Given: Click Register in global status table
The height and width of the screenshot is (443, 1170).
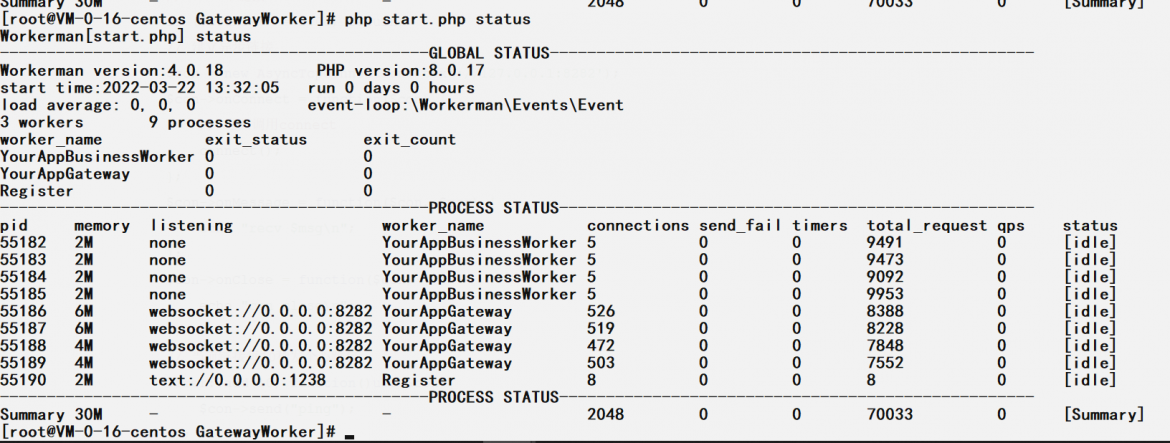Looking at the screenshot, I should click(37, 191).
